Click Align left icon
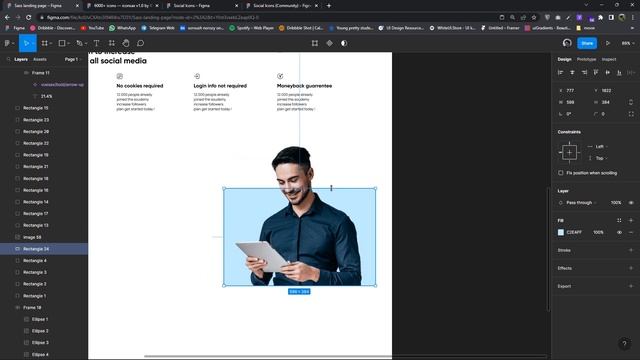Image resolution: width=640 pixels, height=360 pixels. point(560,73)
